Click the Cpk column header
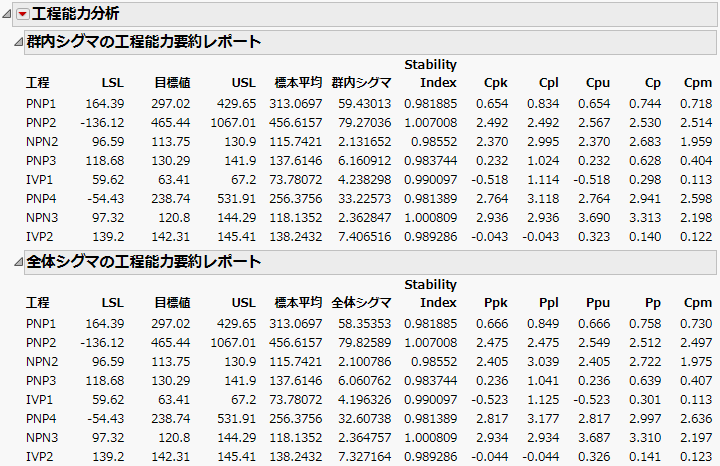The image size is (720, 466). tap(494, 82)
